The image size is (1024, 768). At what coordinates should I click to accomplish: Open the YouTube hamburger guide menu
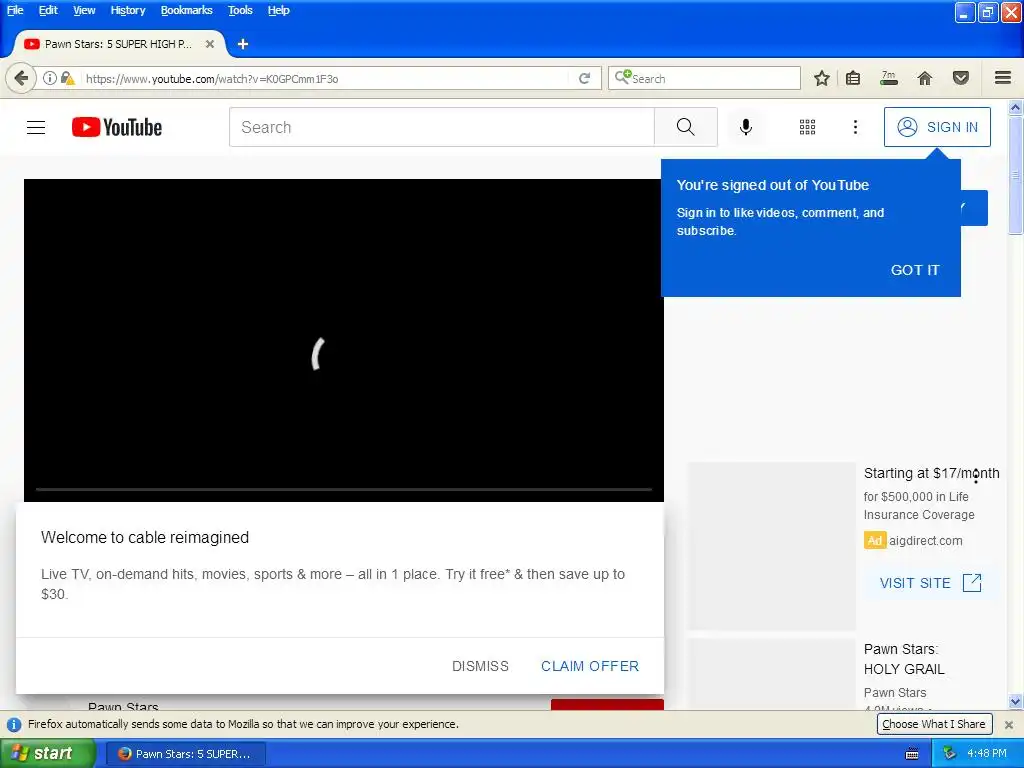coord(36,127)
